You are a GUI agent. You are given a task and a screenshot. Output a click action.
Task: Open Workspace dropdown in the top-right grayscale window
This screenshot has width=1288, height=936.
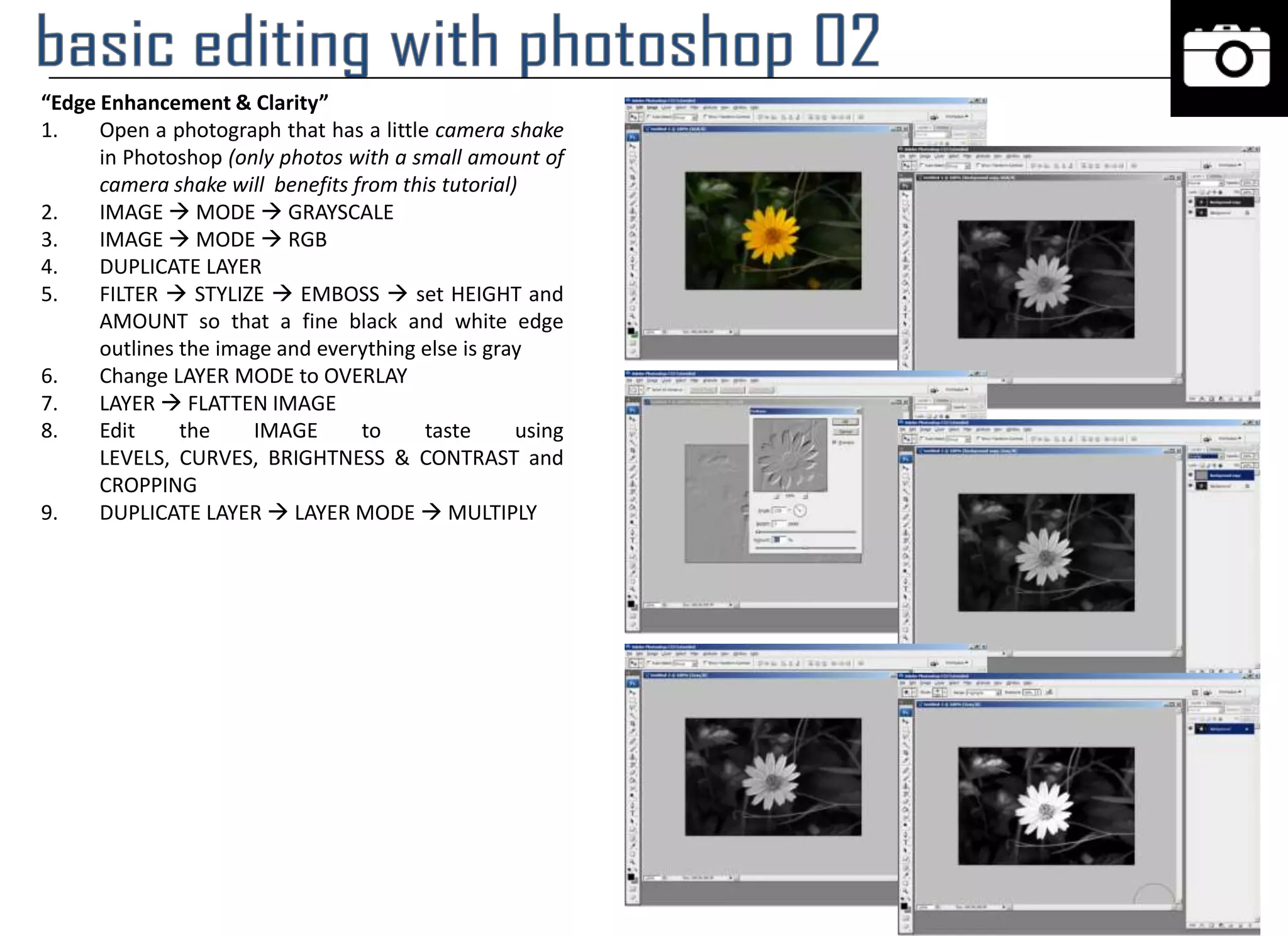pos(1230,165)
